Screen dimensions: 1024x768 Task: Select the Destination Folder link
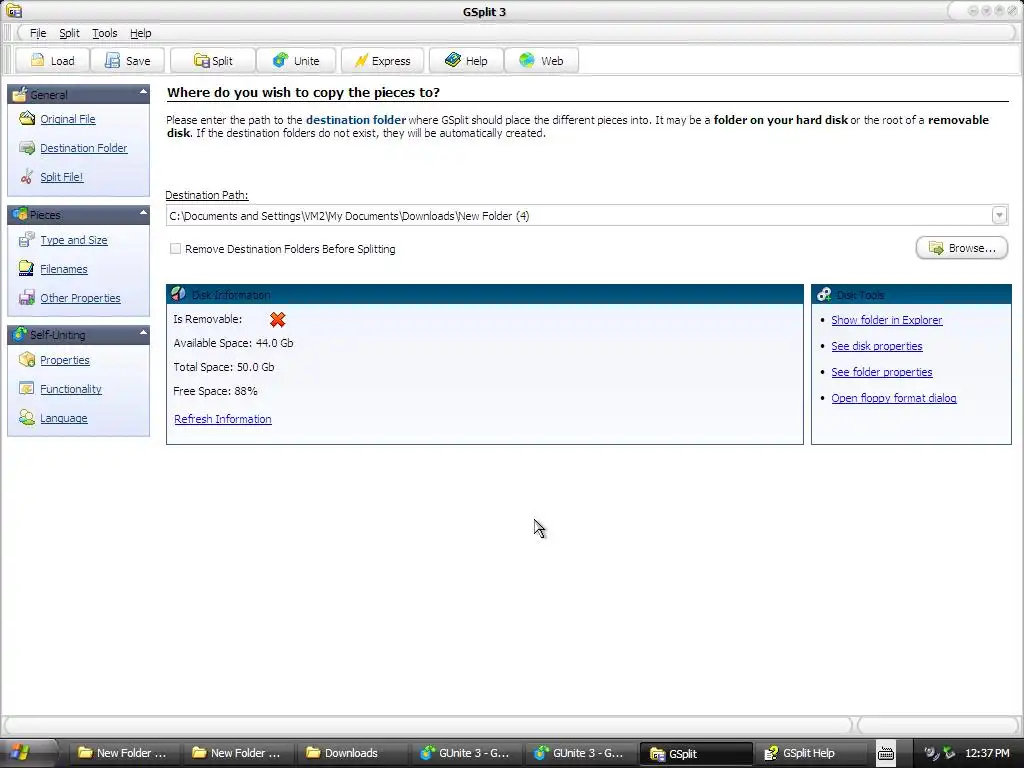[x=84, y=148]
